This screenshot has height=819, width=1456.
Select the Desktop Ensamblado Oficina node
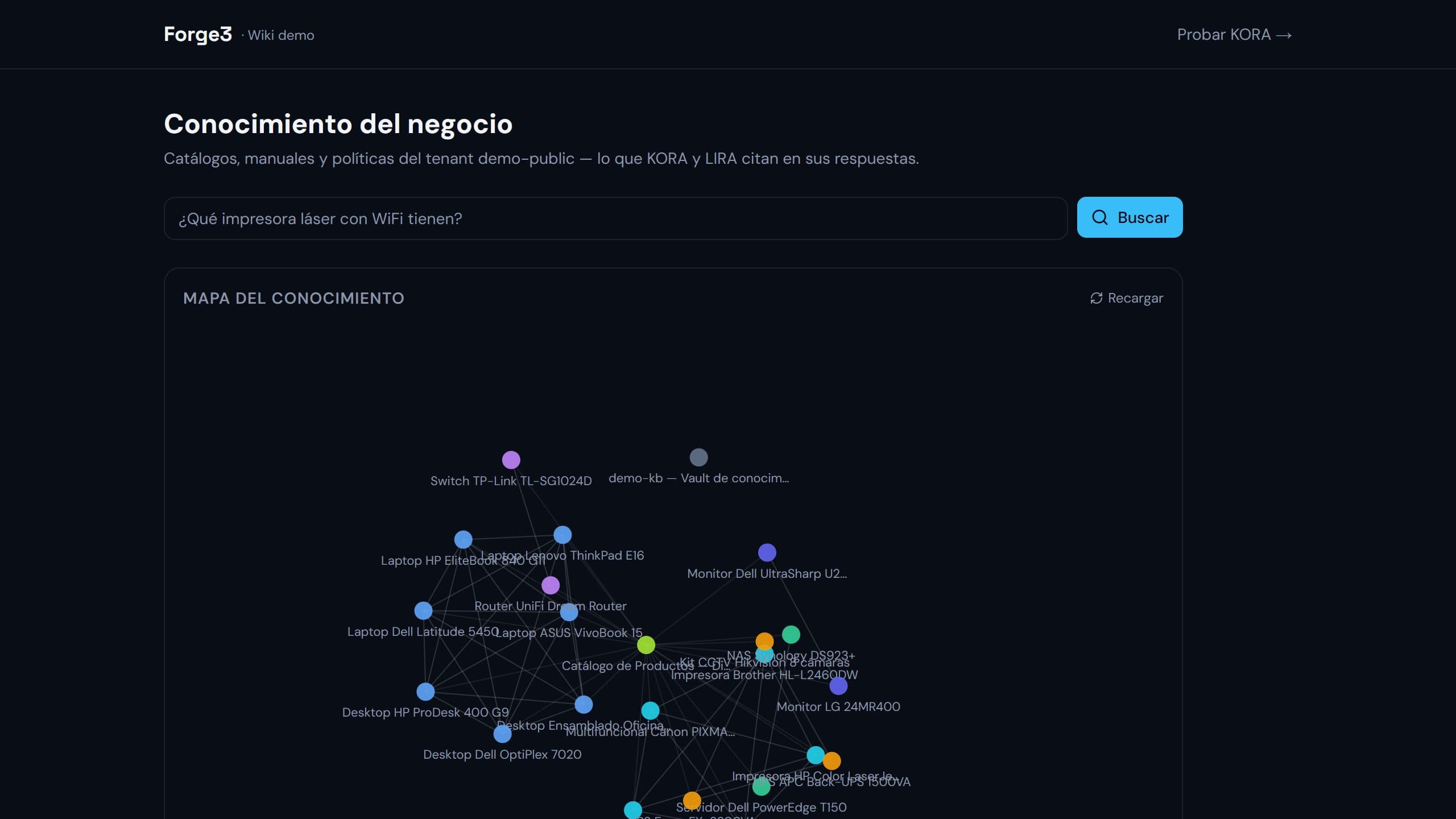(584, 705)
